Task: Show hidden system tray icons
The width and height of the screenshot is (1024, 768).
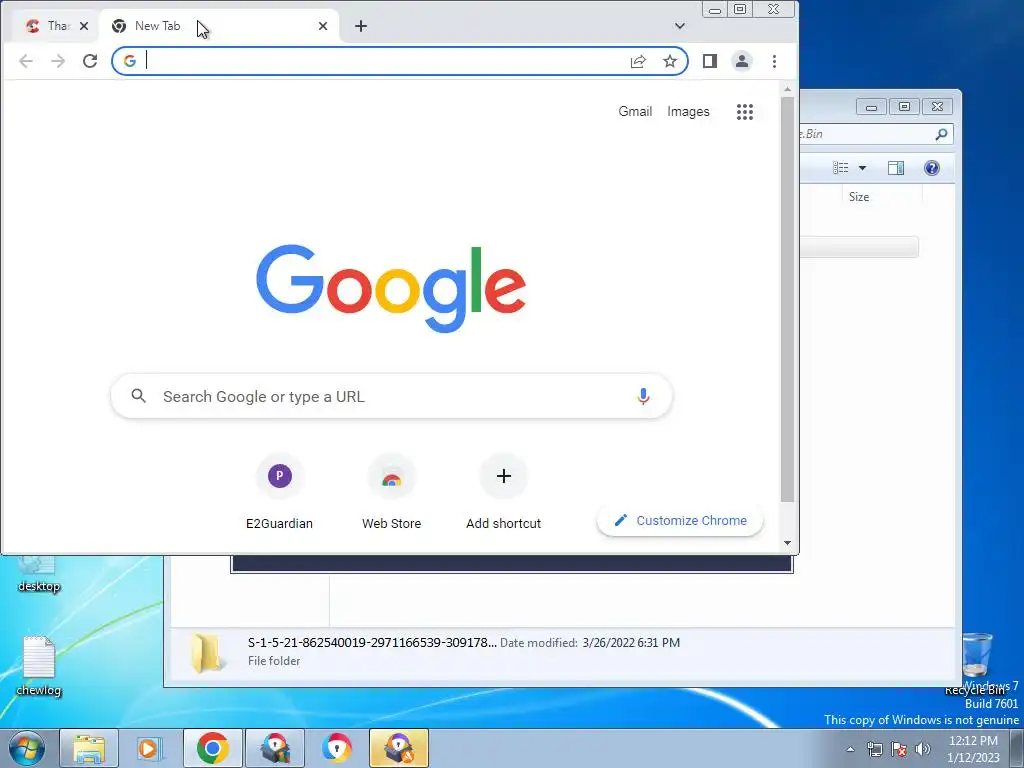Action: click(x=850, y=749)
